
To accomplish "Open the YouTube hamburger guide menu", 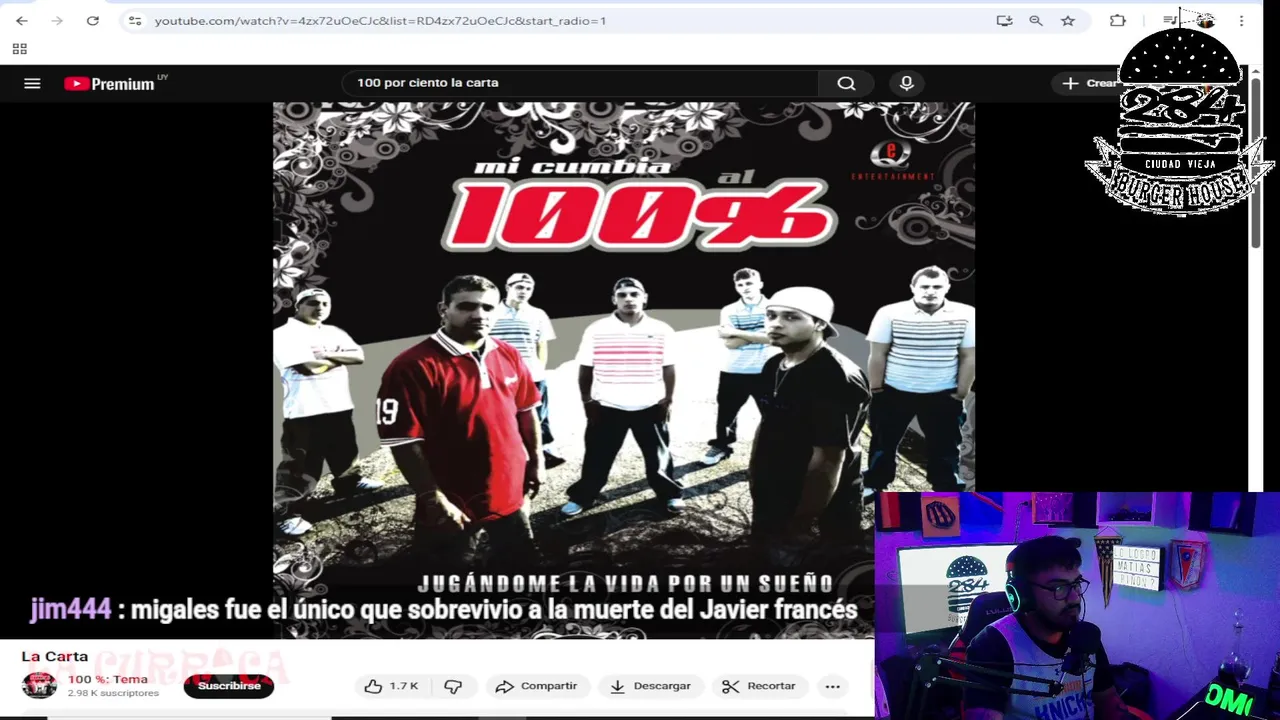I will click(32, 83).
